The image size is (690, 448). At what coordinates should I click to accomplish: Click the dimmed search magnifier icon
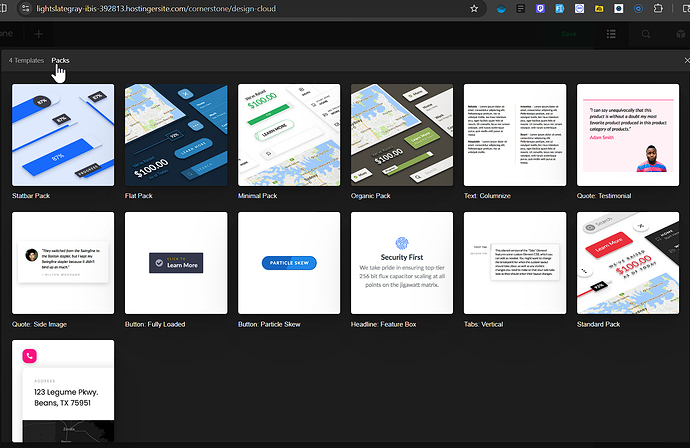(646, 33)
